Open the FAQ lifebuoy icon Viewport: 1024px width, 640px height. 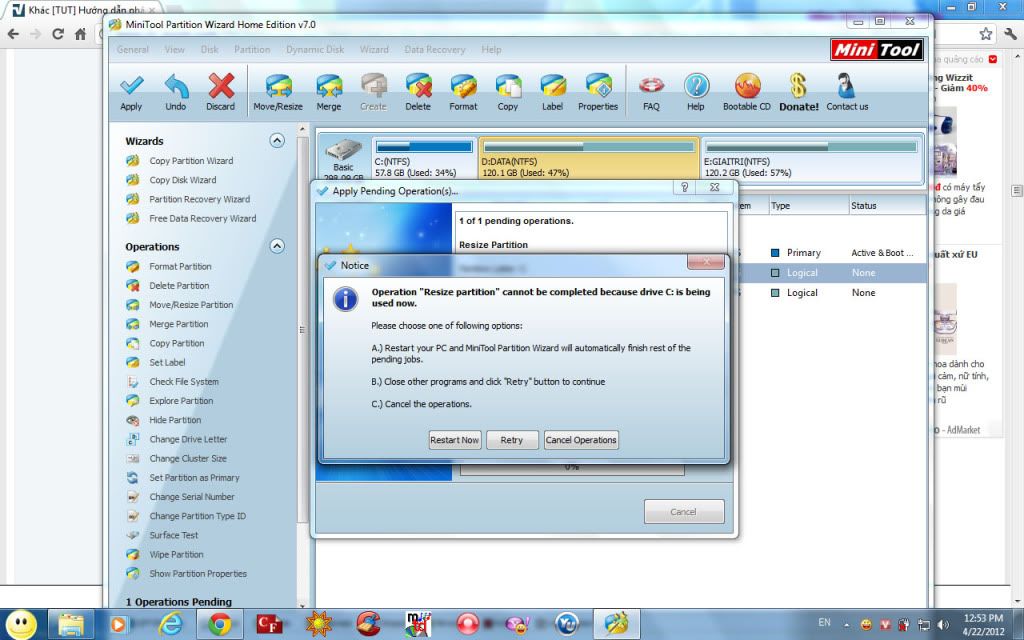[651, 86]
